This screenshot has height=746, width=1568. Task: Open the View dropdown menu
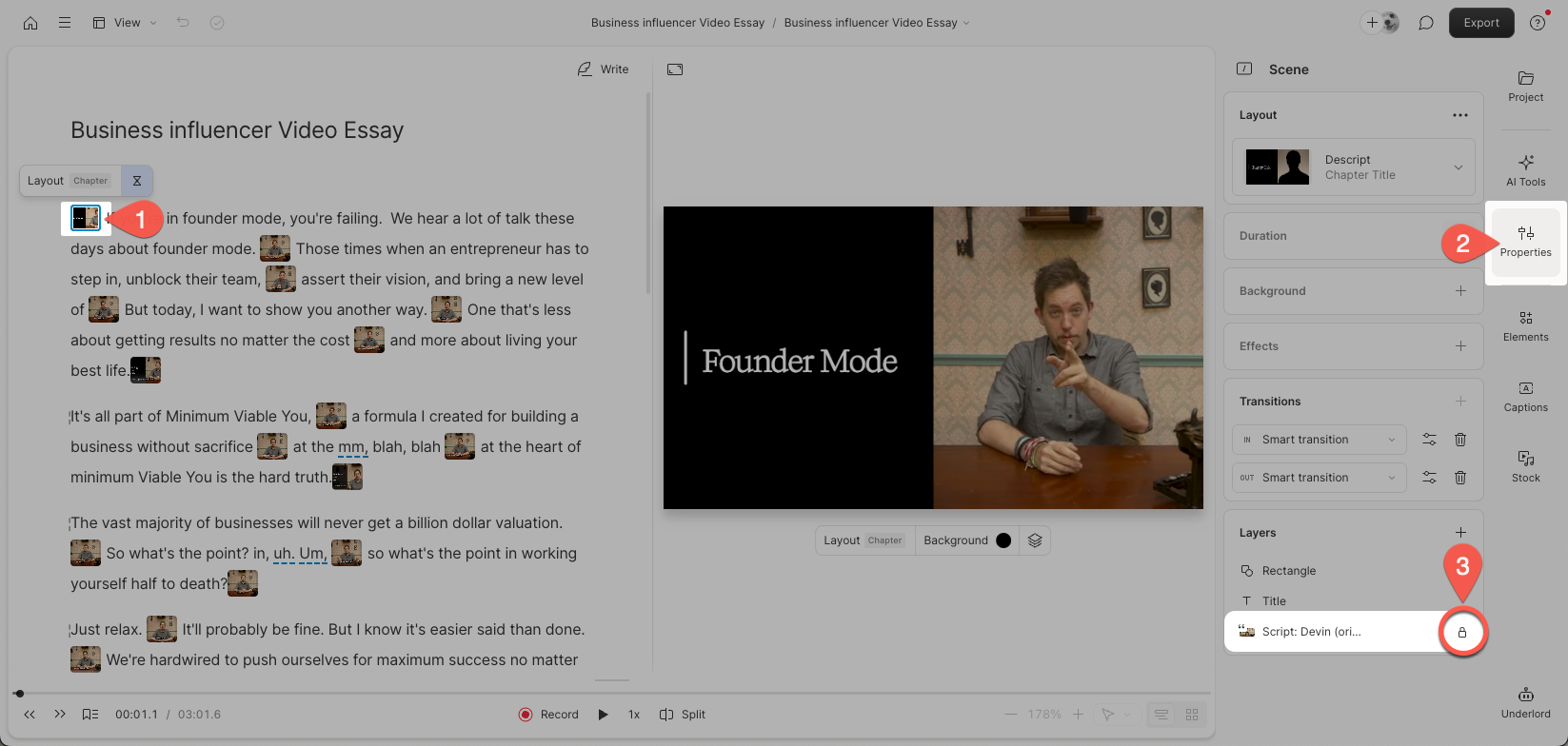tap(125, 23)
